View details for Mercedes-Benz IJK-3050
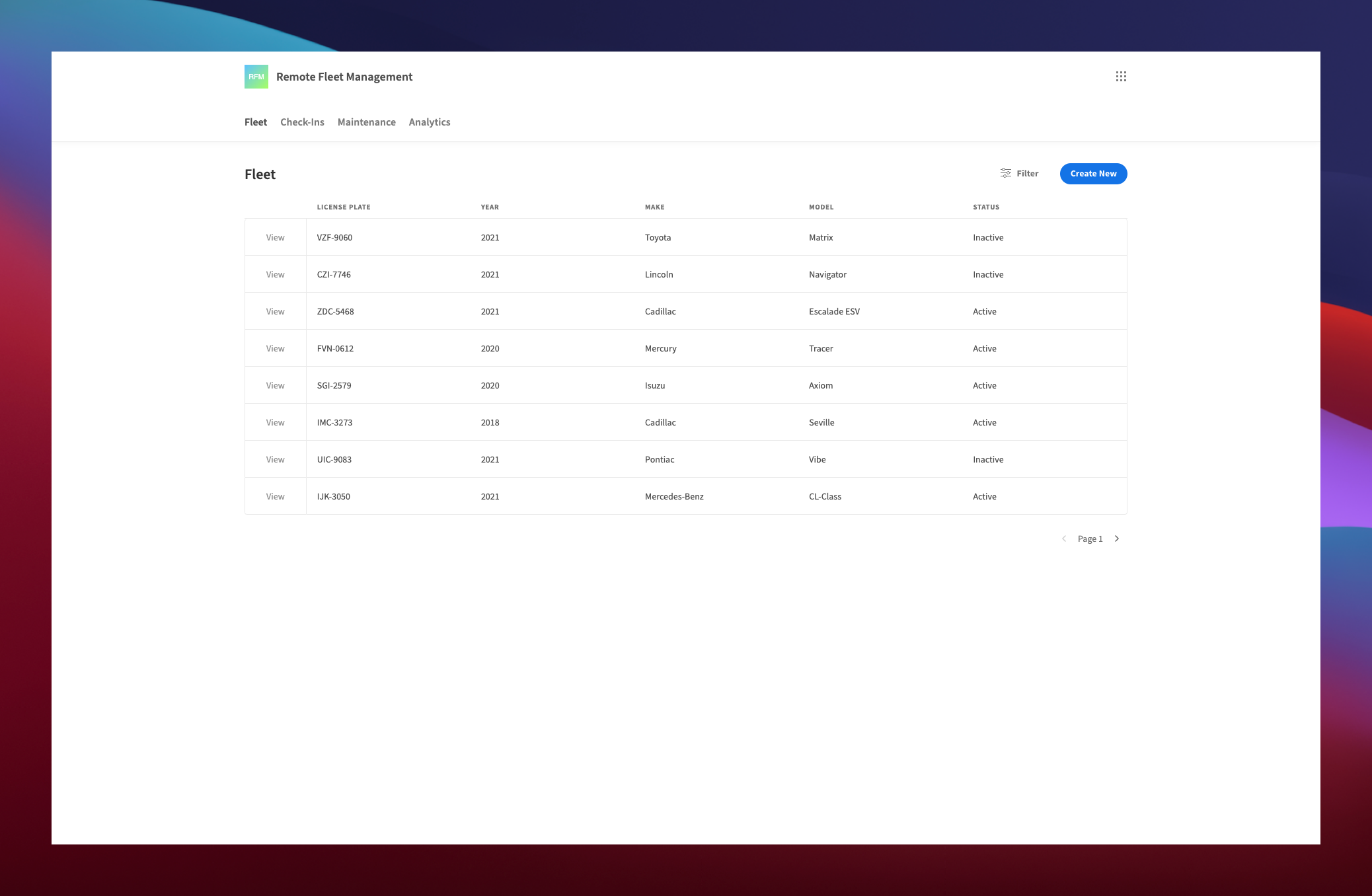 (275, 496)
